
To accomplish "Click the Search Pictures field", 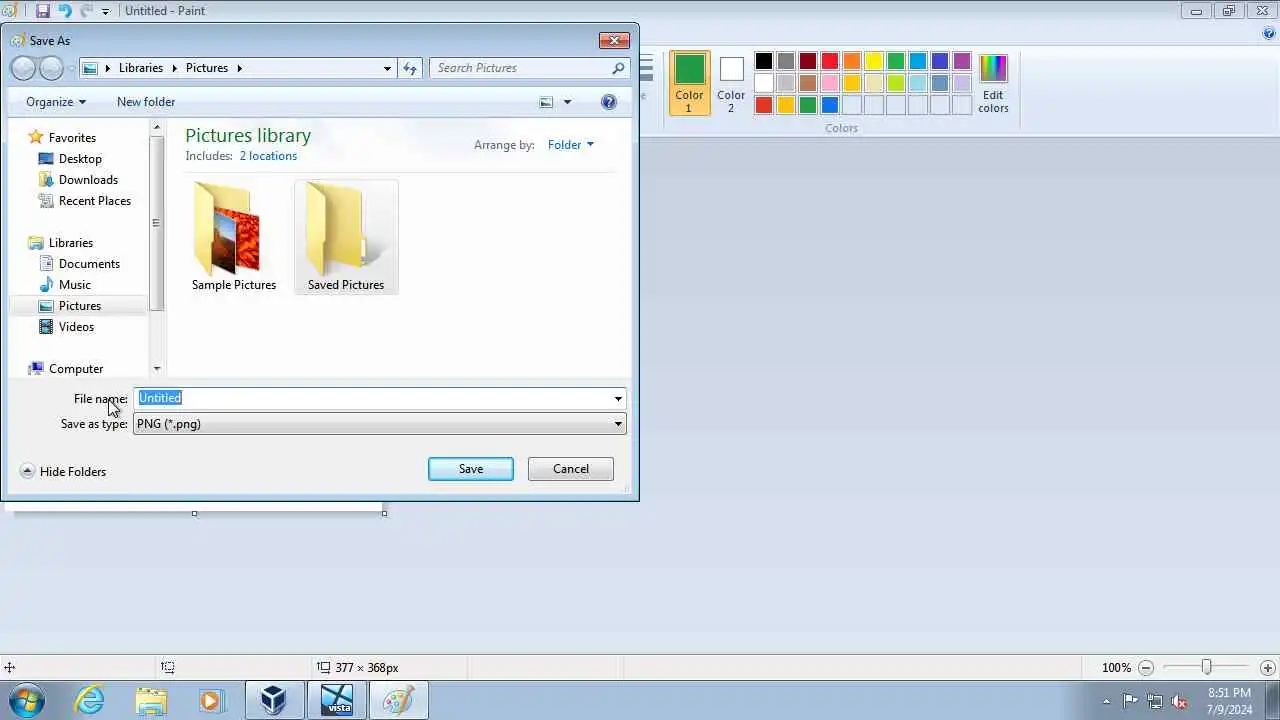I will click(x=520, y=68).
